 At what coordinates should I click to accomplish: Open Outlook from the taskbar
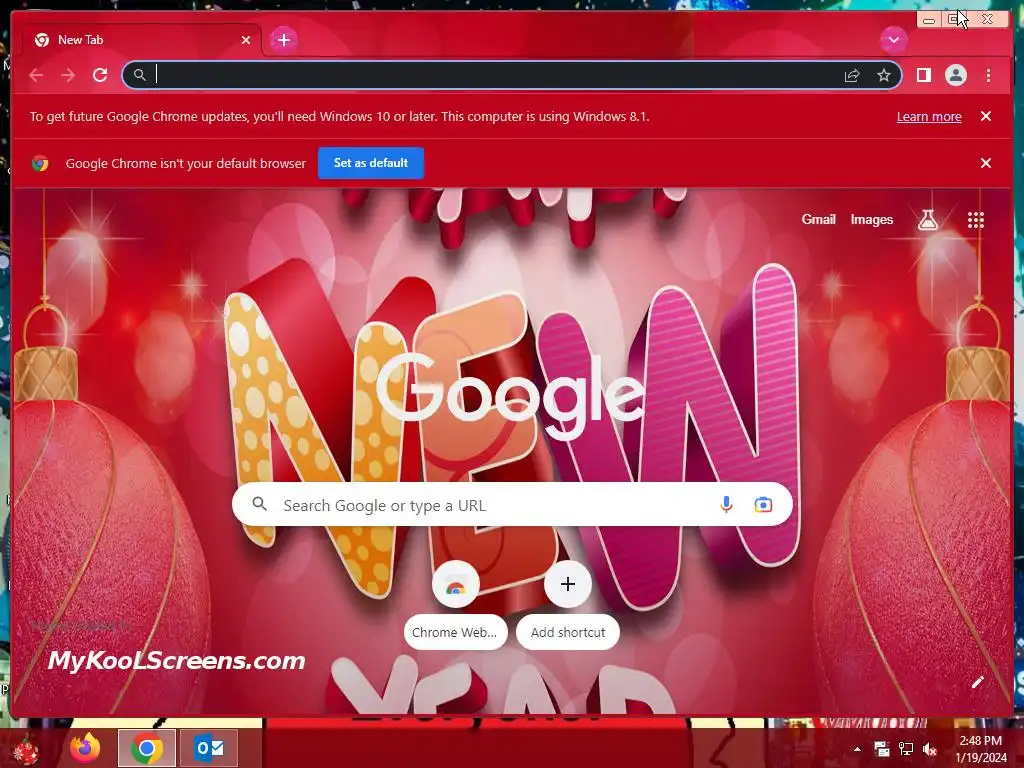tap(210, 748)
